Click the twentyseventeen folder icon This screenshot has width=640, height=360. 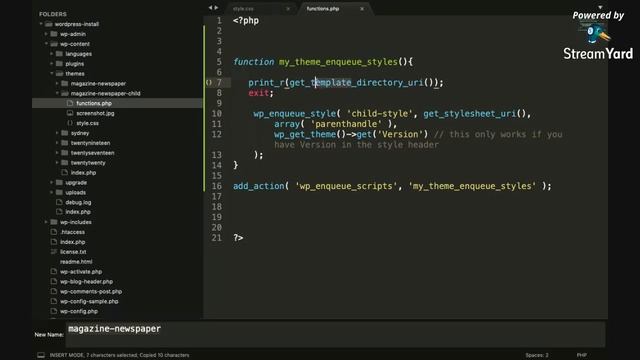pos(64,153)
